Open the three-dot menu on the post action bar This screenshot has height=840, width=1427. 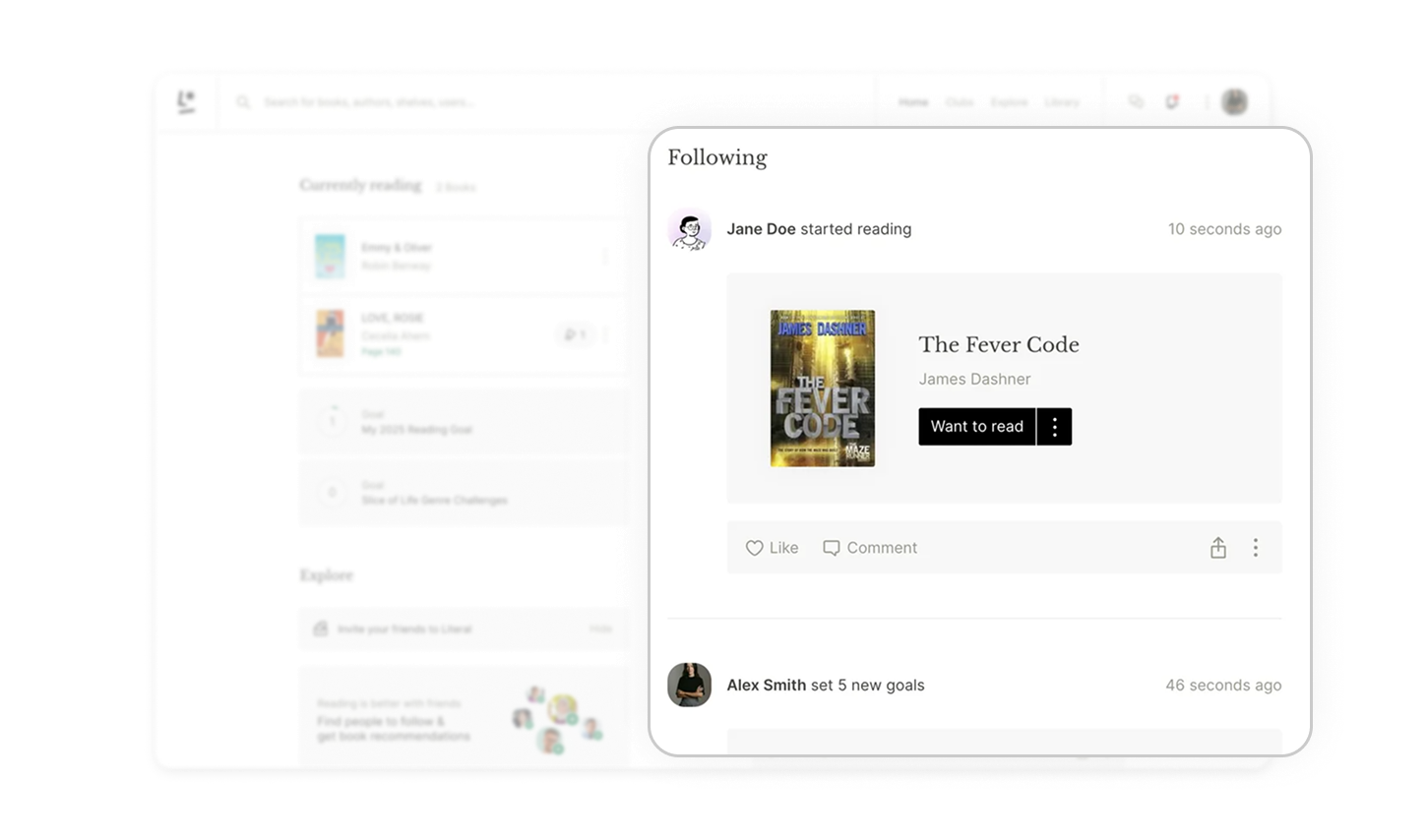pyautogui.click(x=1256, y=548)
